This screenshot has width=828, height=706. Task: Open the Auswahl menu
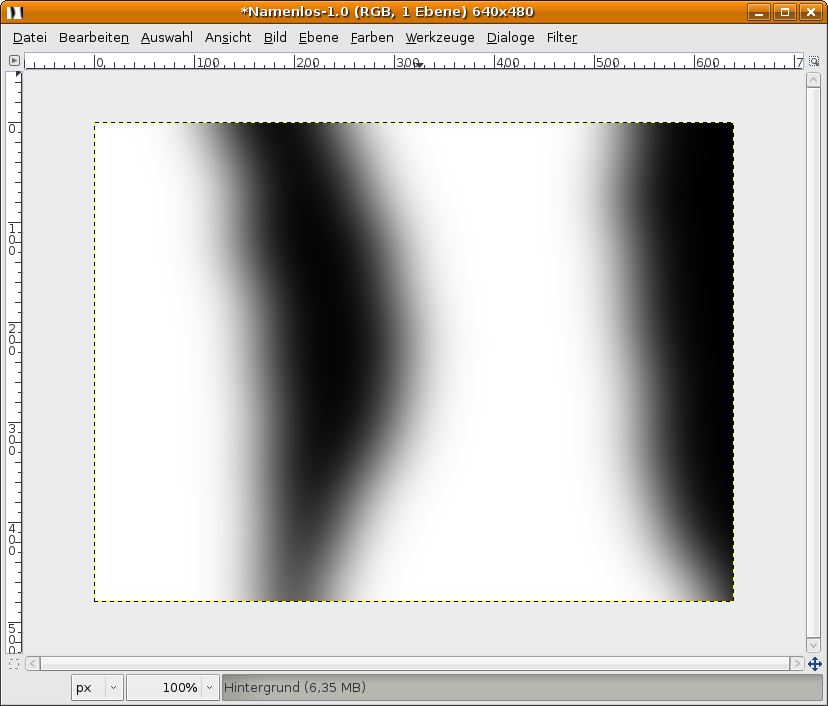coord(166,37)
